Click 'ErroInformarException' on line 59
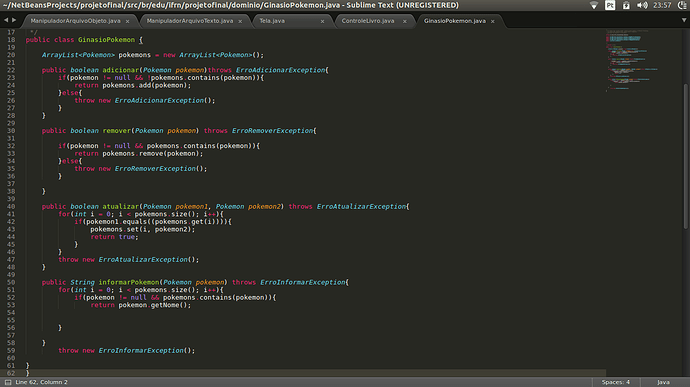Image resolution: width=690 pixels, height=387 pixels. pyautogui.click(x=141, y=350)
